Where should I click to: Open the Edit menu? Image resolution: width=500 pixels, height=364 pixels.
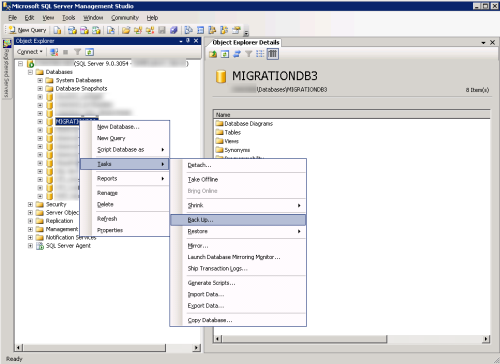coord(29,18)
